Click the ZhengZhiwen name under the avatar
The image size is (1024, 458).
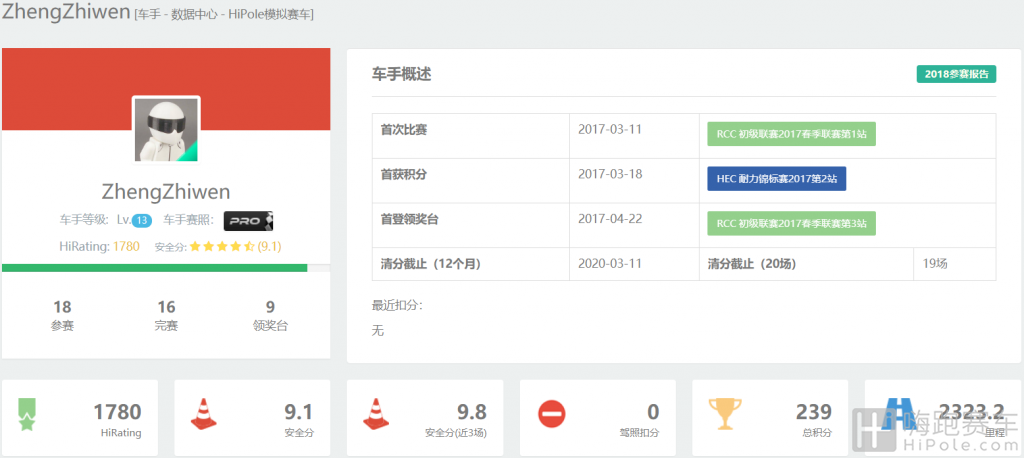click(166, 192)
